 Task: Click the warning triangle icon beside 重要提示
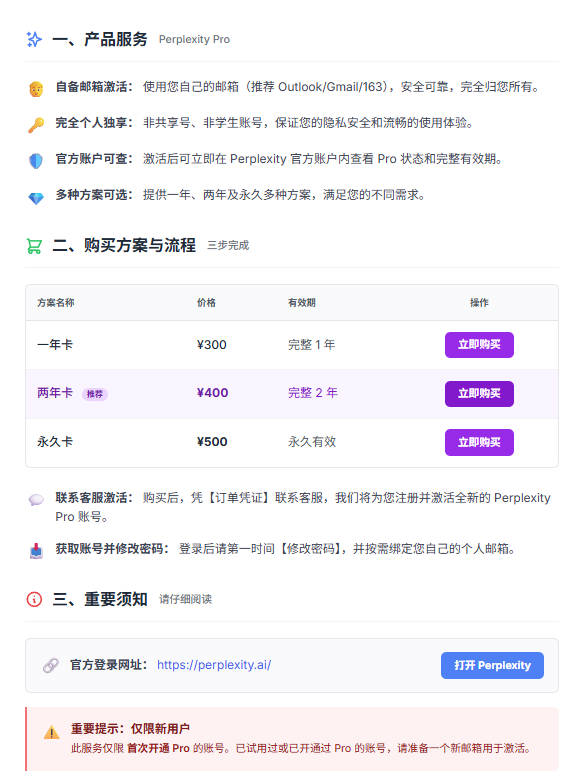(x=52, y=732)
